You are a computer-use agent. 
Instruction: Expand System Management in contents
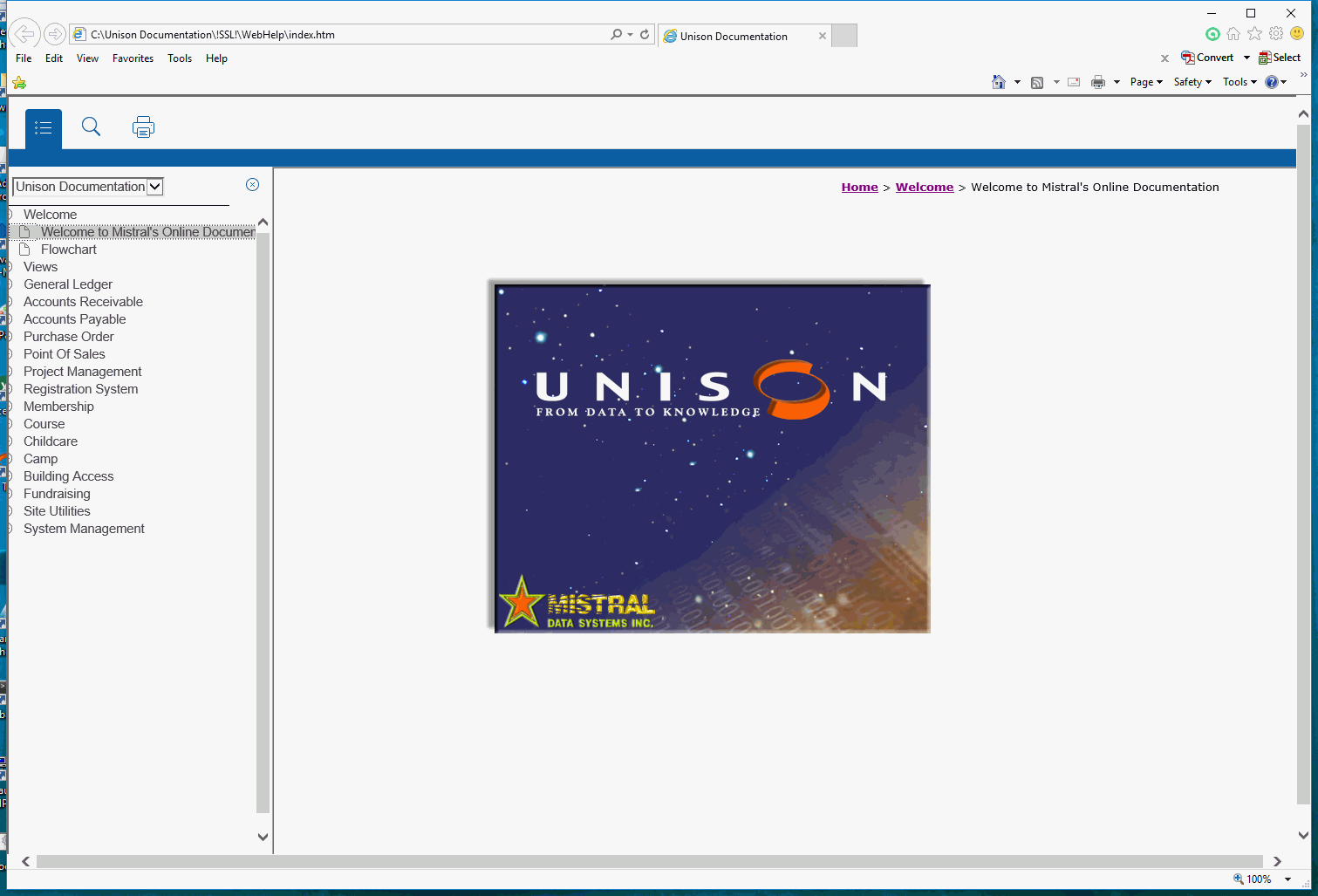tap(84, 529)
